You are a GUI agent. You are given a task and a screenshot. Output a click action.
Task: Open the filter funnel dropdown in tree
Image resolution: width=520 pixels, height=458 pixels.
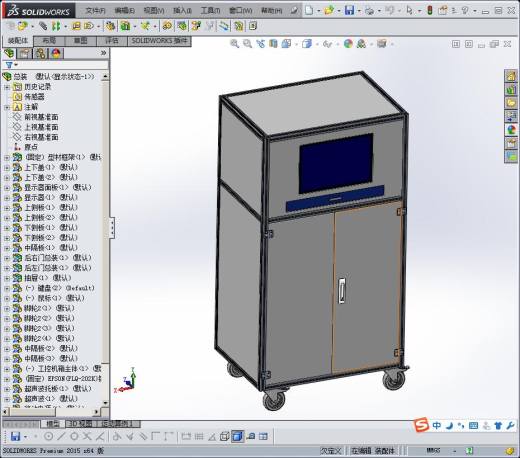coord(11,65)
